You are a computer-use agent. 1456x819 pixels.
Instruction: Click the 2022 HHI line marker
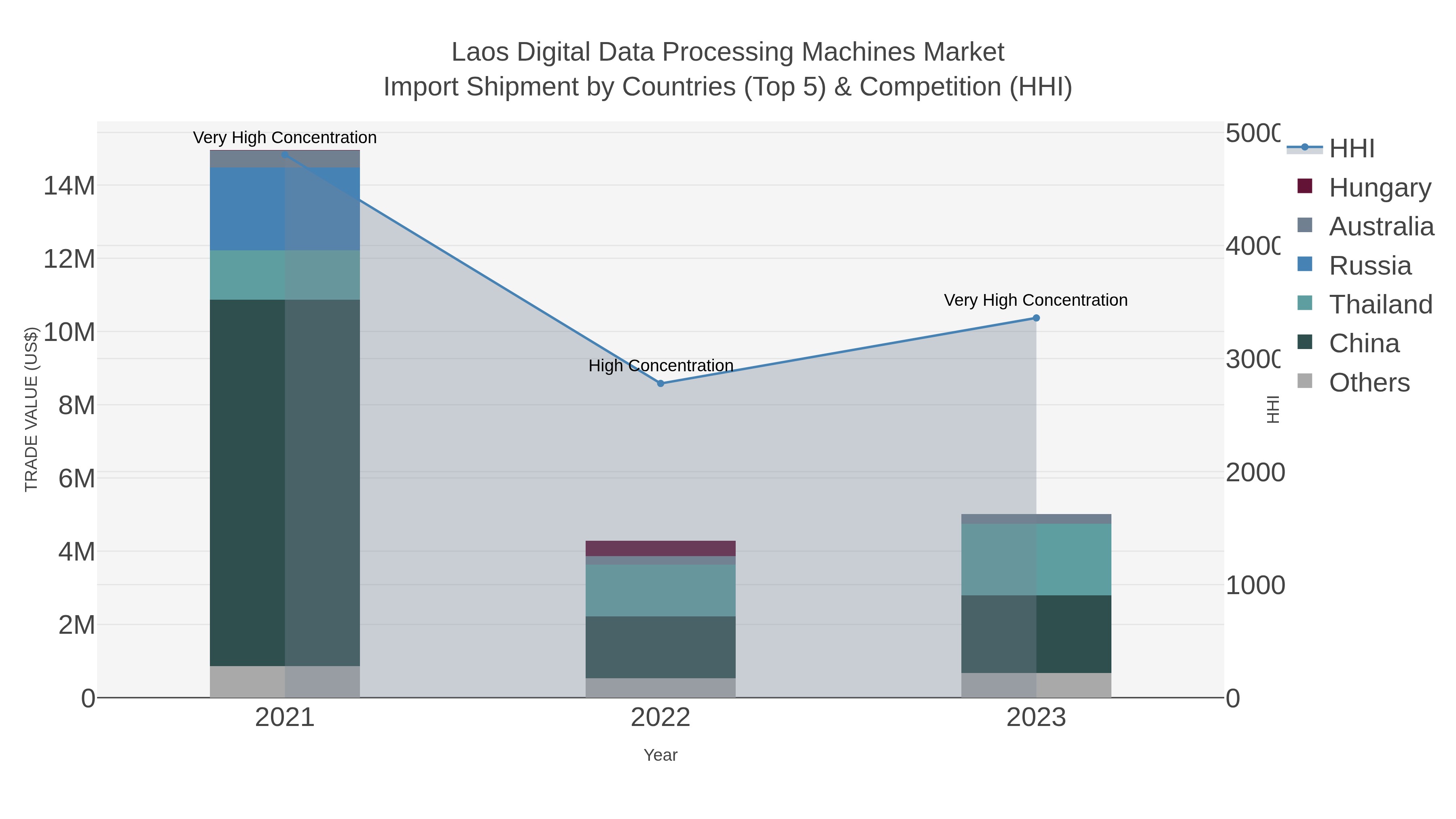[661, 383]
